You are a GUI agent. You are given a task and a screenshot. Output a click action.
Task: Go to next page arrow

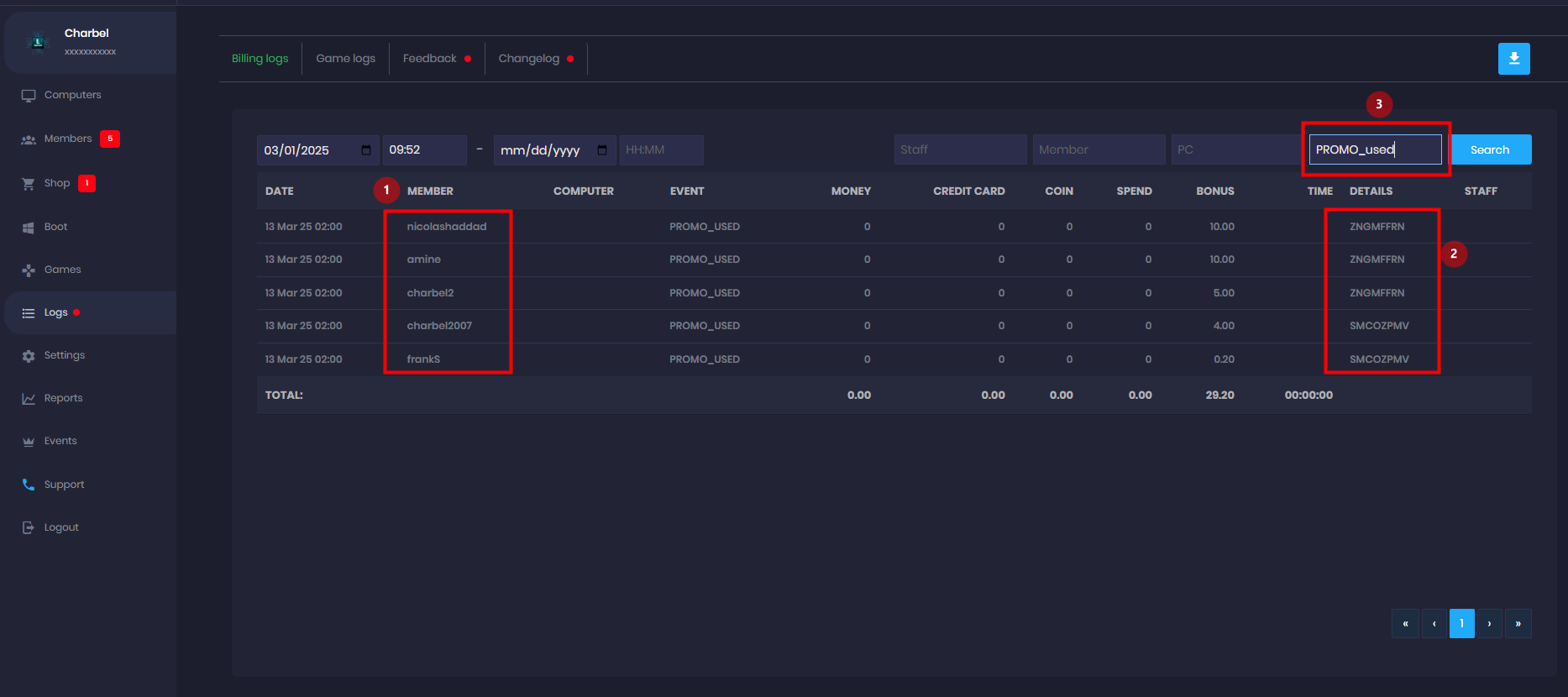(x=1489, y=624)
